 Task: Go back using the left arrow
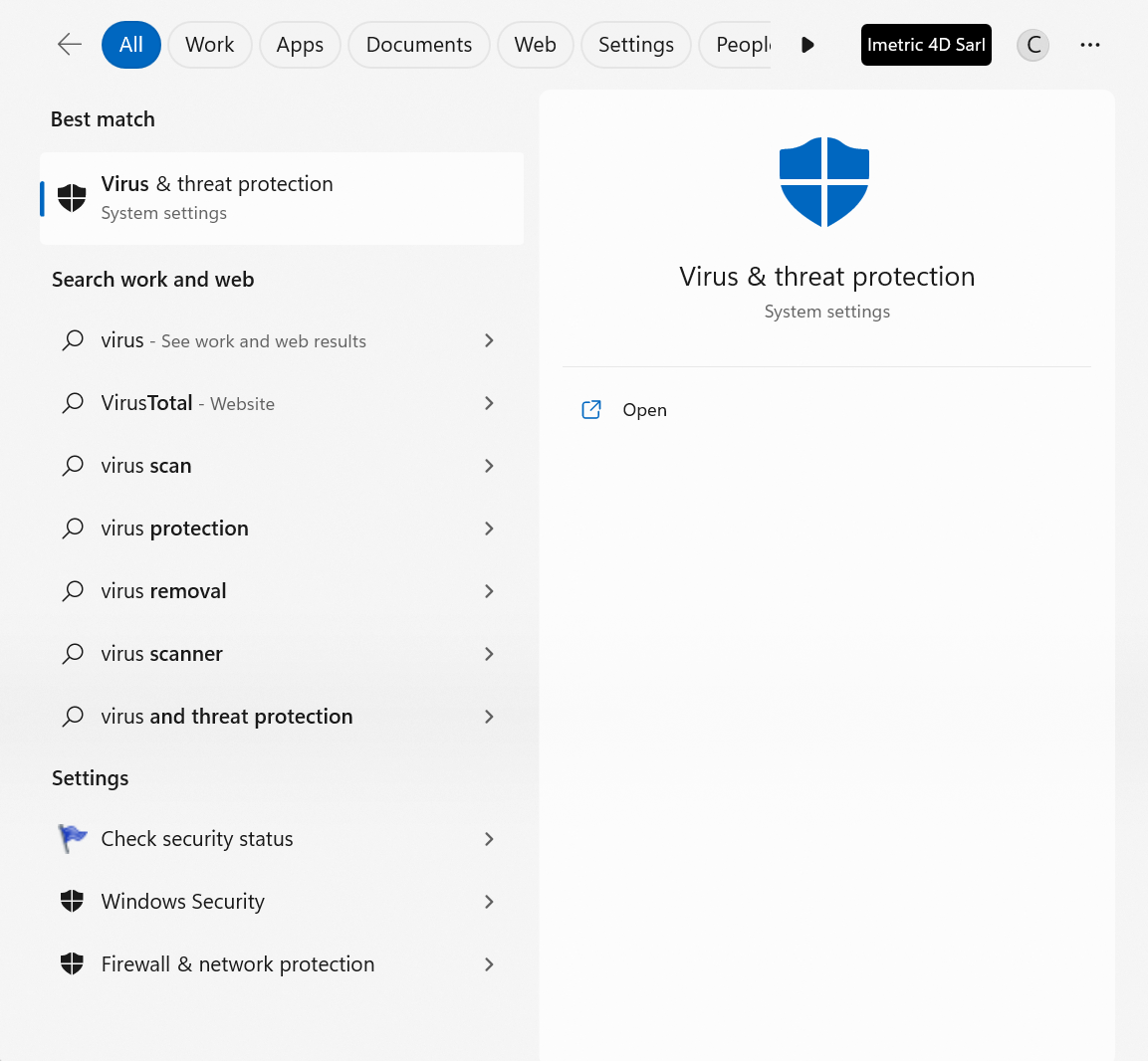click(x=70, y=45)
